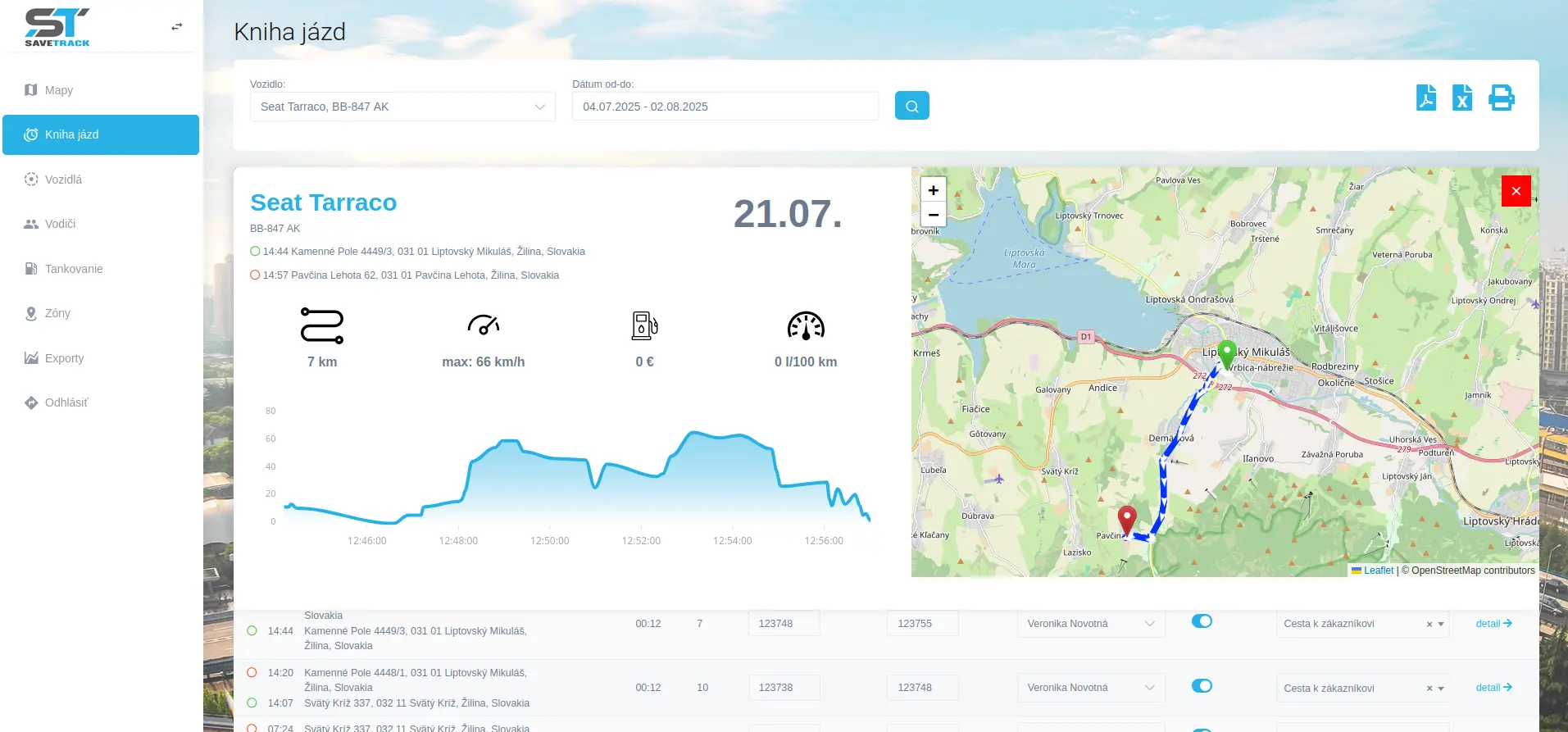Viewport: 1568px width, 732px height.
Task: Open the Vozidlo dropdown for Seat Tarraco
Action: (402, 107)
